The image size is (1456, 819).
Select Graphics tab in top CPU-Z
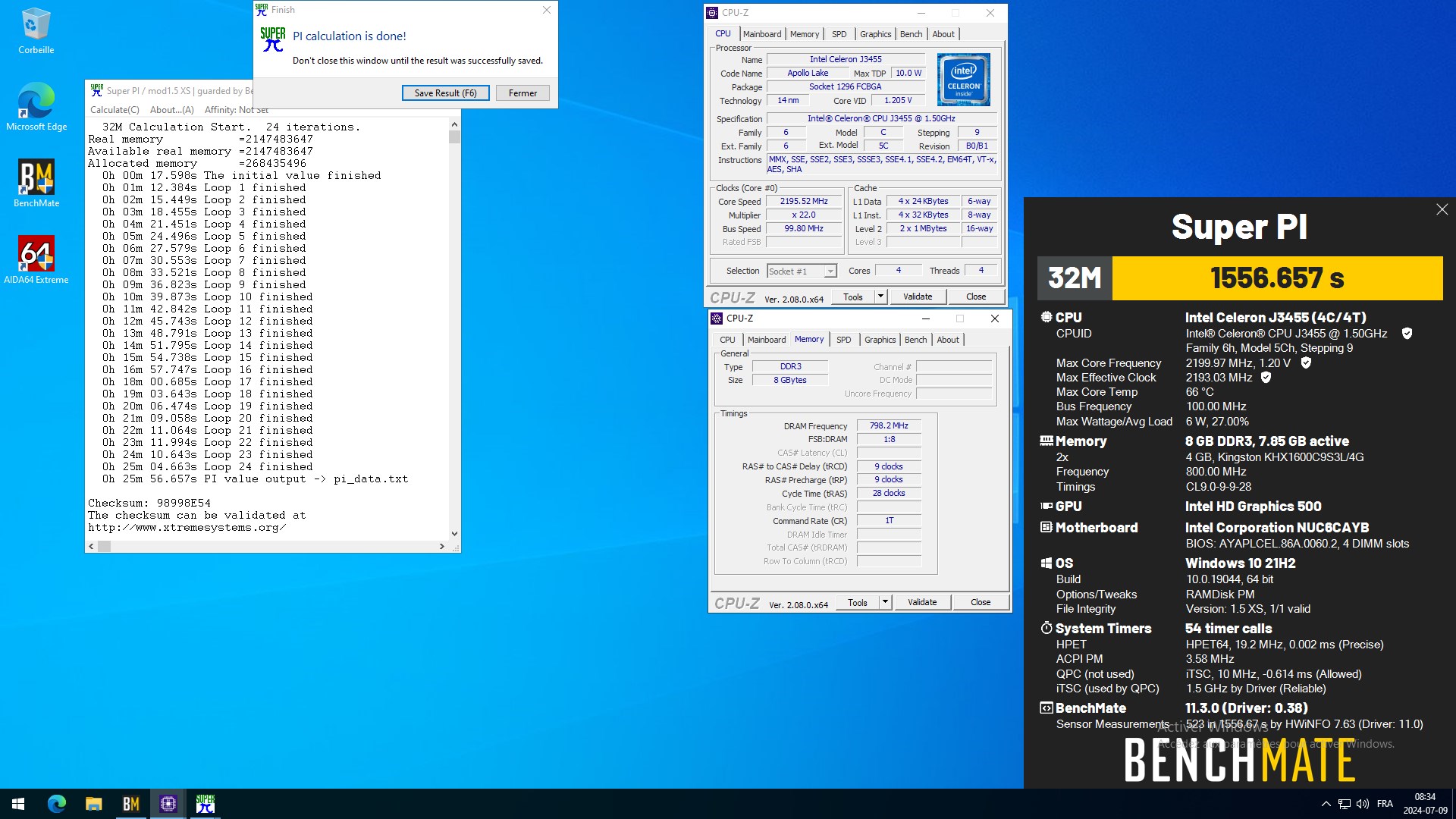(x=875, y=34)
